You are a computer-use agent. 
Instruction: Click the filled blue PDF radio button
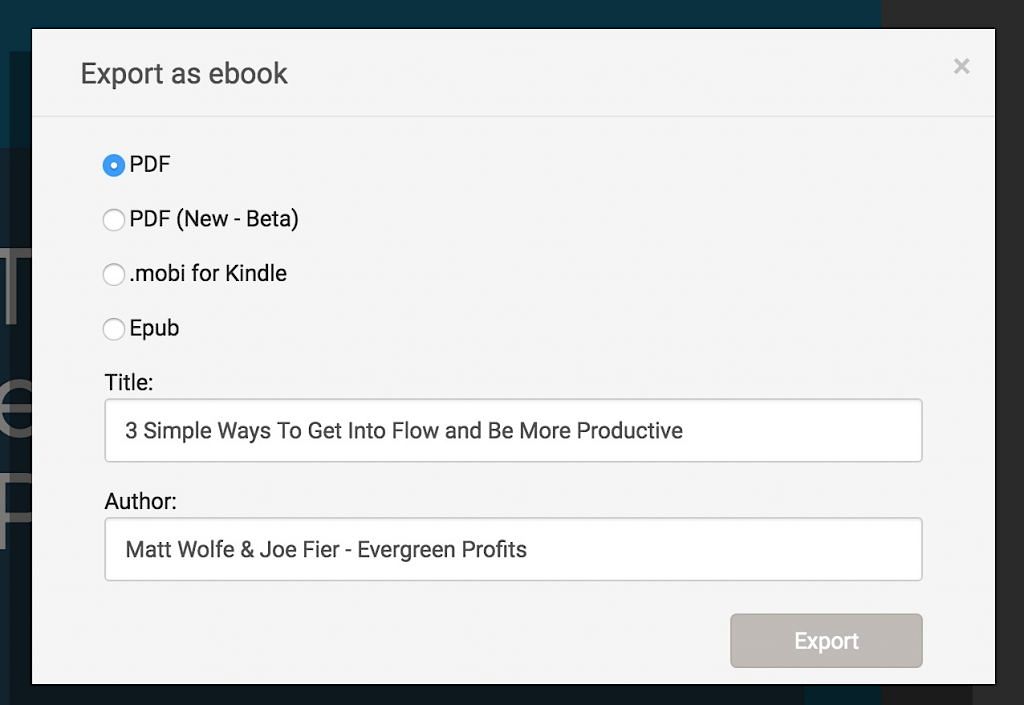[113, 164]
